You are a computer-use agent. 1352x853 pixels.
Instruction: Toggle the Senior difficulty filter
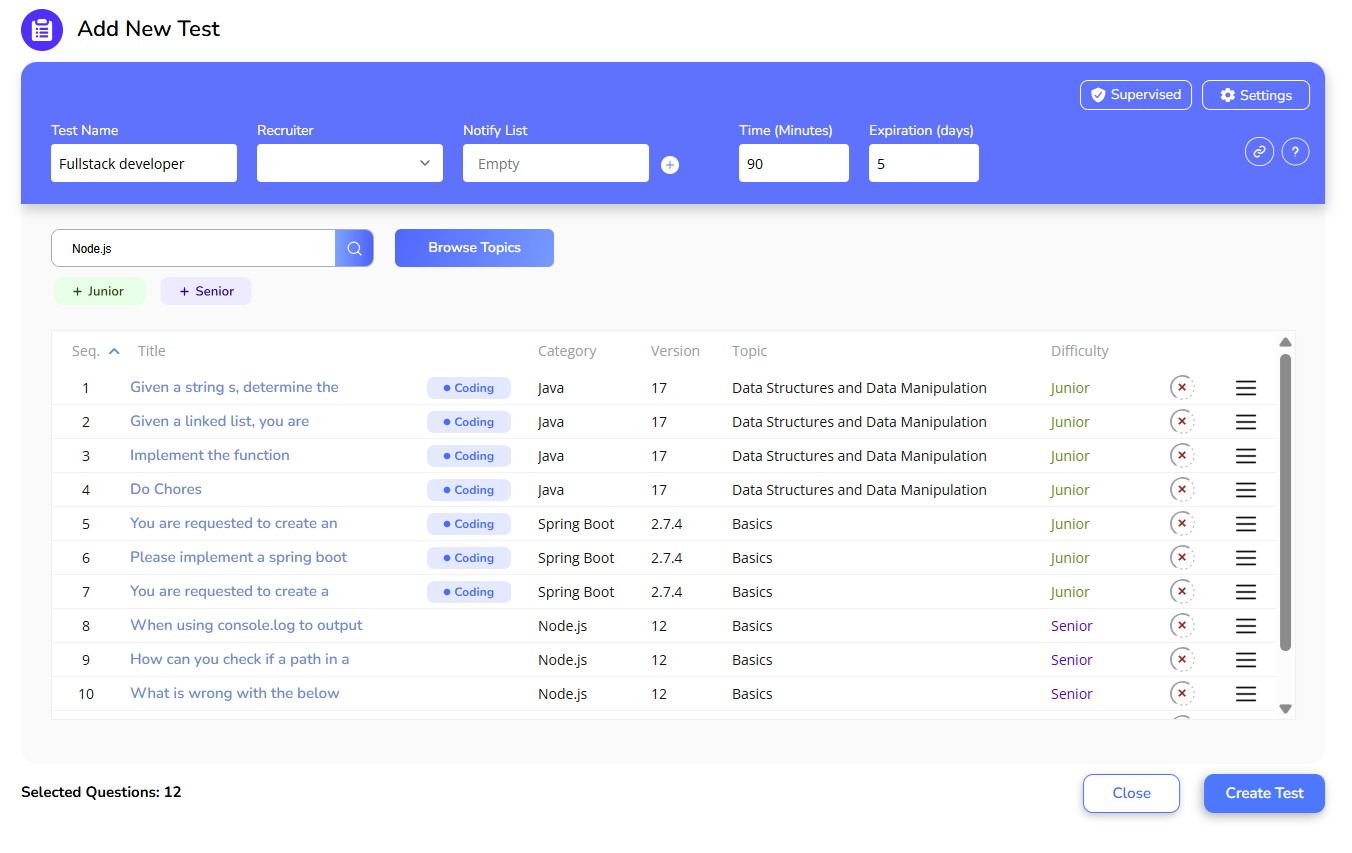click(206, 291)
